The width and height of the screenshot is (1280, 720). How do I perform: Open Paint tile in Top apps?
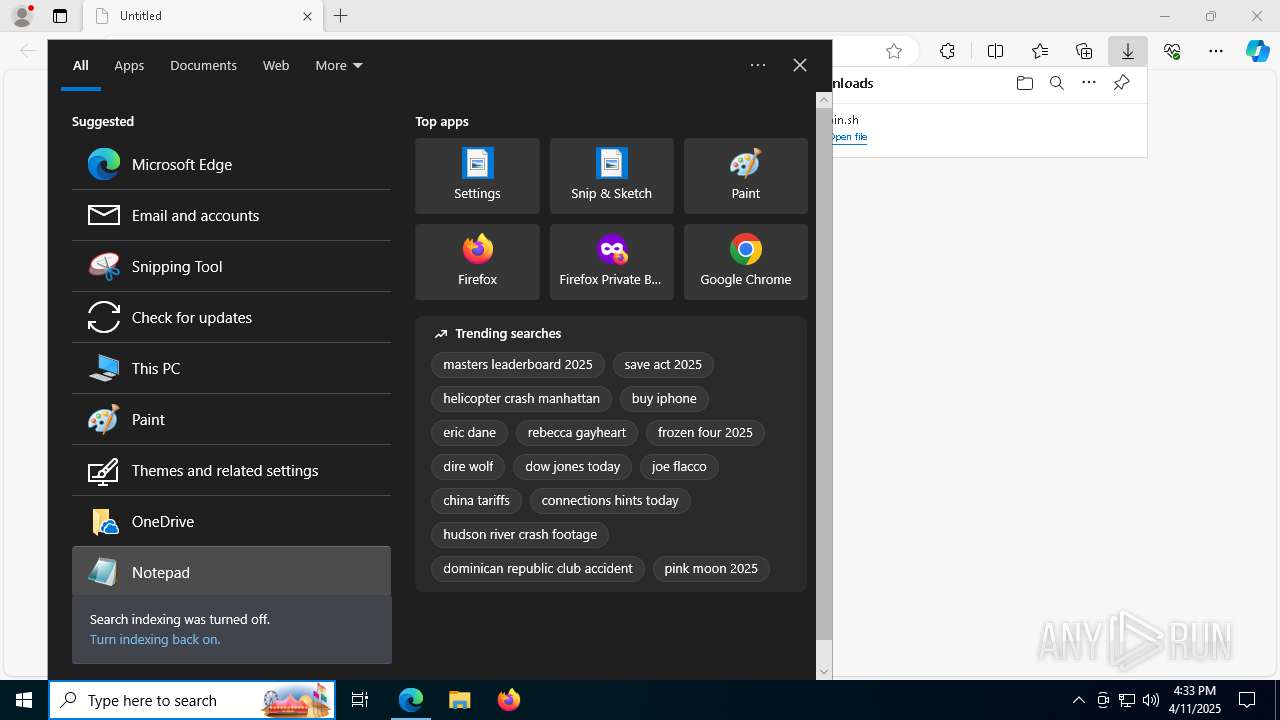[x=745, y=176]
